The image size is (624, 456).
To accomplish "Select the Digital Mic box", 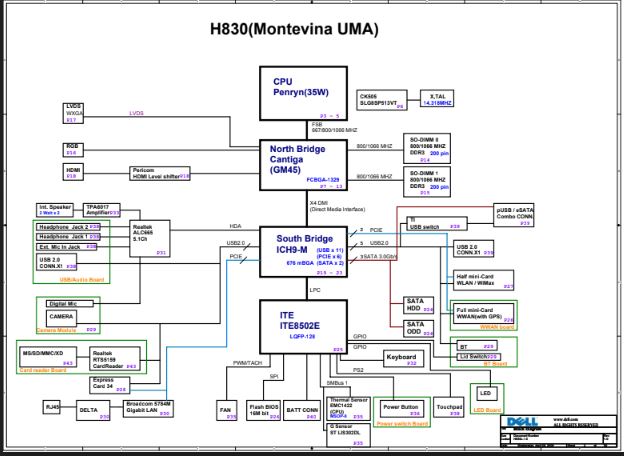I will click(70, 304).
